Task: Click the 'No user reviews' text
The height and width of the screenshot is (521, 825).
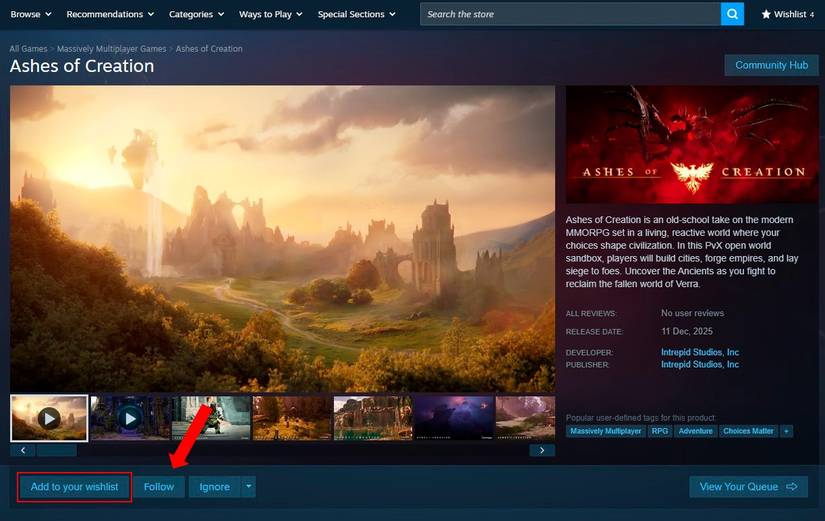Action: (x=692, y=313)
